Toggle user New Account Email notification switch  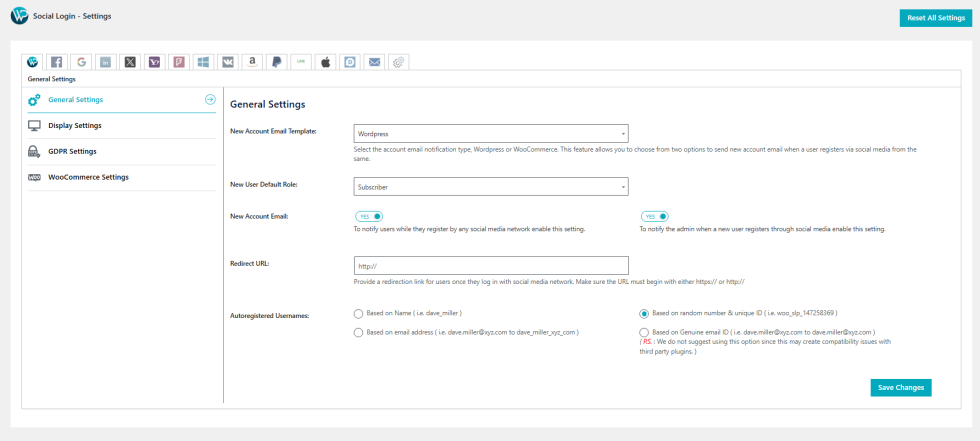(x=369, y=216)
